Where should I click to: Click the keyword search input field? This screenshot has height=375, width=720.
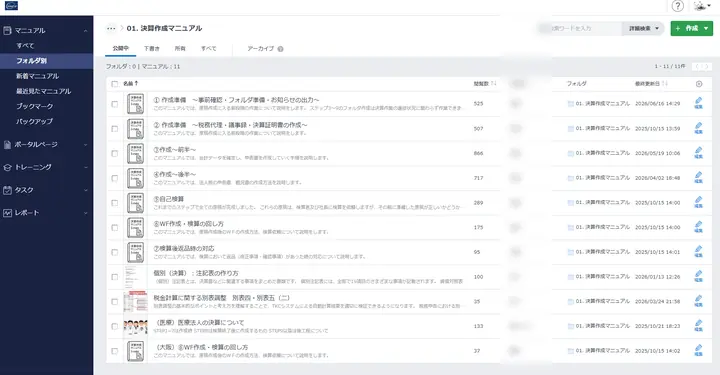pos(580,28)
